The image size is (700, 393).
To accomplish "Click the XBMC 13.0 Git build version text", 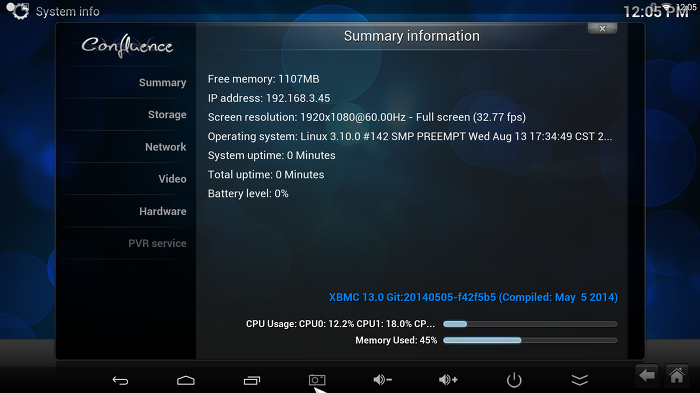I will point(473,297).
